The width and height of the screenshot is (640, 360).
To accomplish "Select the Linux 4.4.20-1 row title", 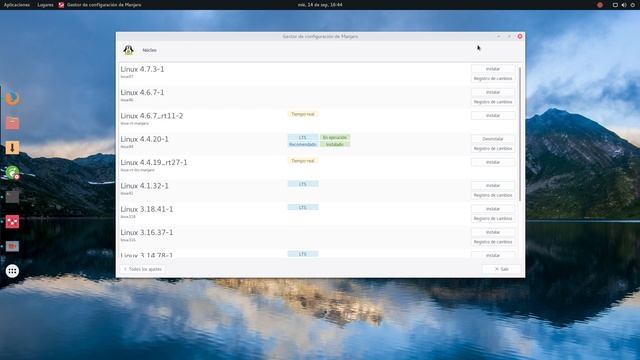I will (144, 139).
